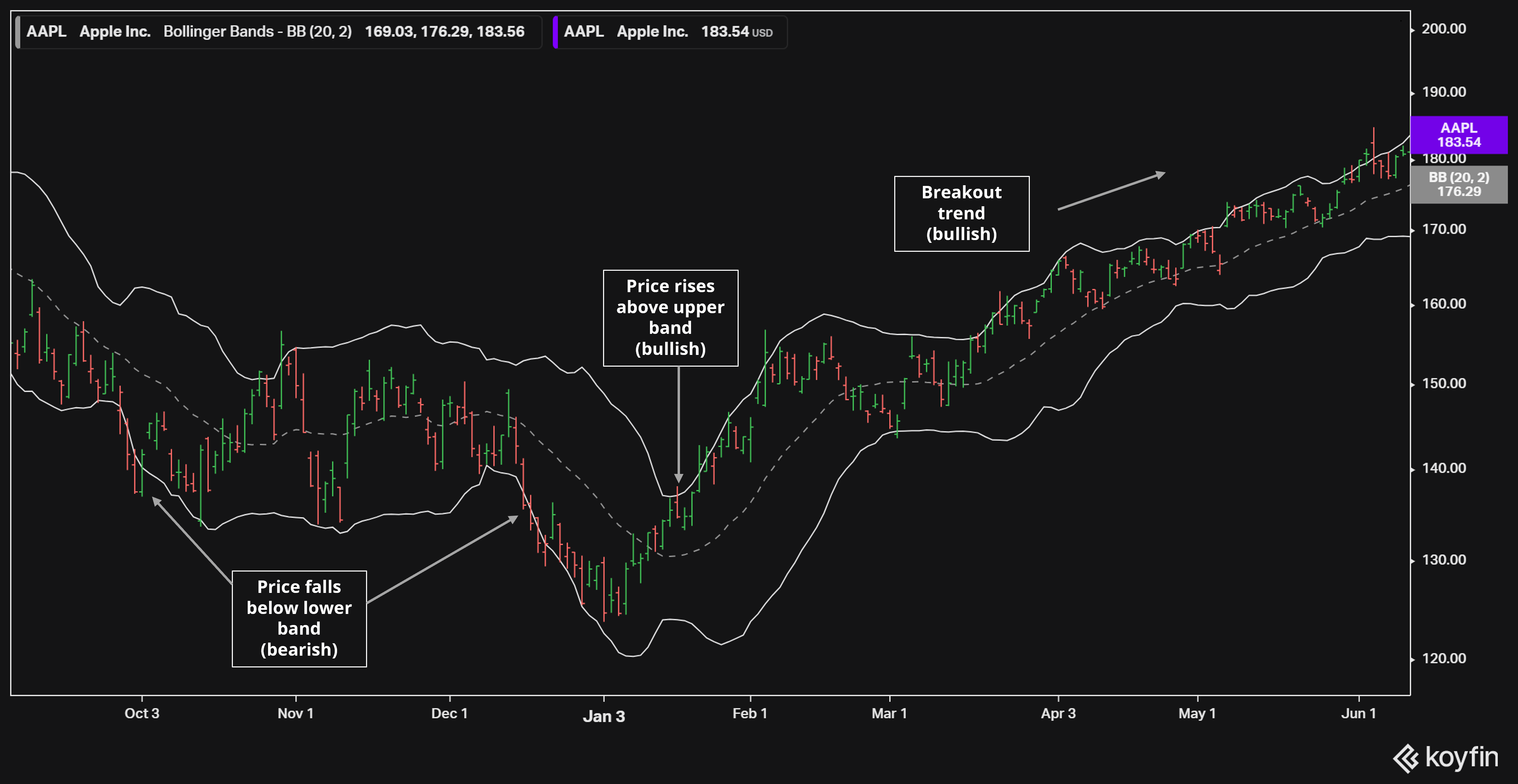Click the 'Breakout trend (bullish)' annotation box
1518x784 pixels.
[961, 213]
